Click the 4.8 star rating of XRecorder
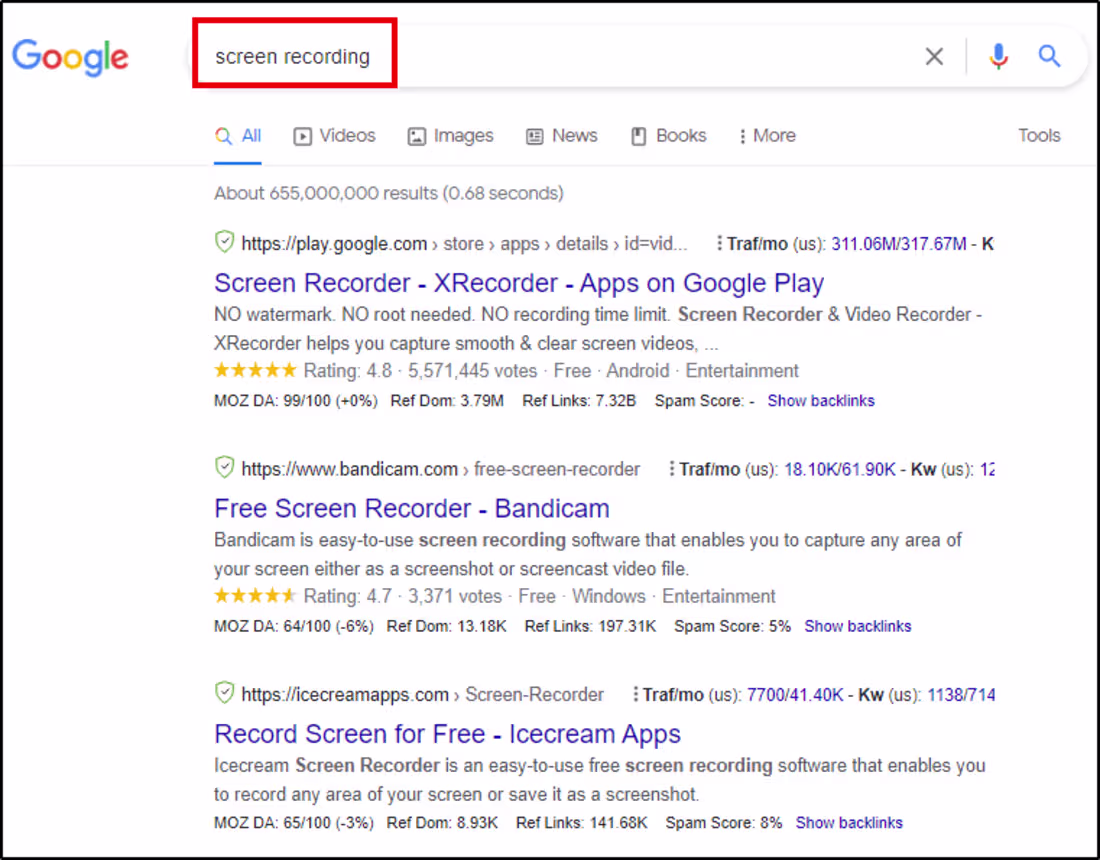Viewport: 1100px width, 860px height. [x=318, y=370]
